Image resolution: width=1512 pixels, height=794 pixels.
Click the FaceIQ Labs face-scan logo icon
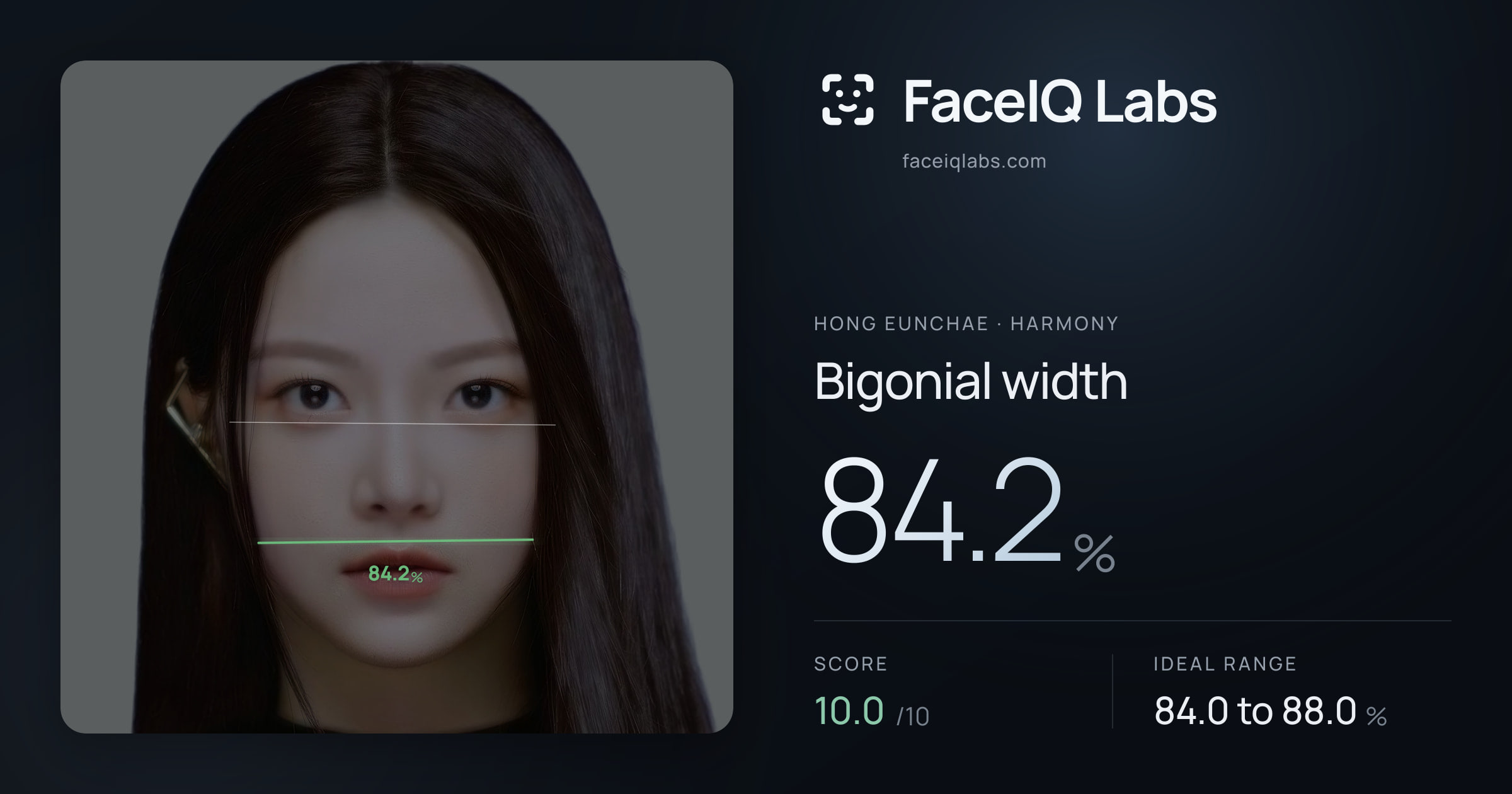point(847,100)
